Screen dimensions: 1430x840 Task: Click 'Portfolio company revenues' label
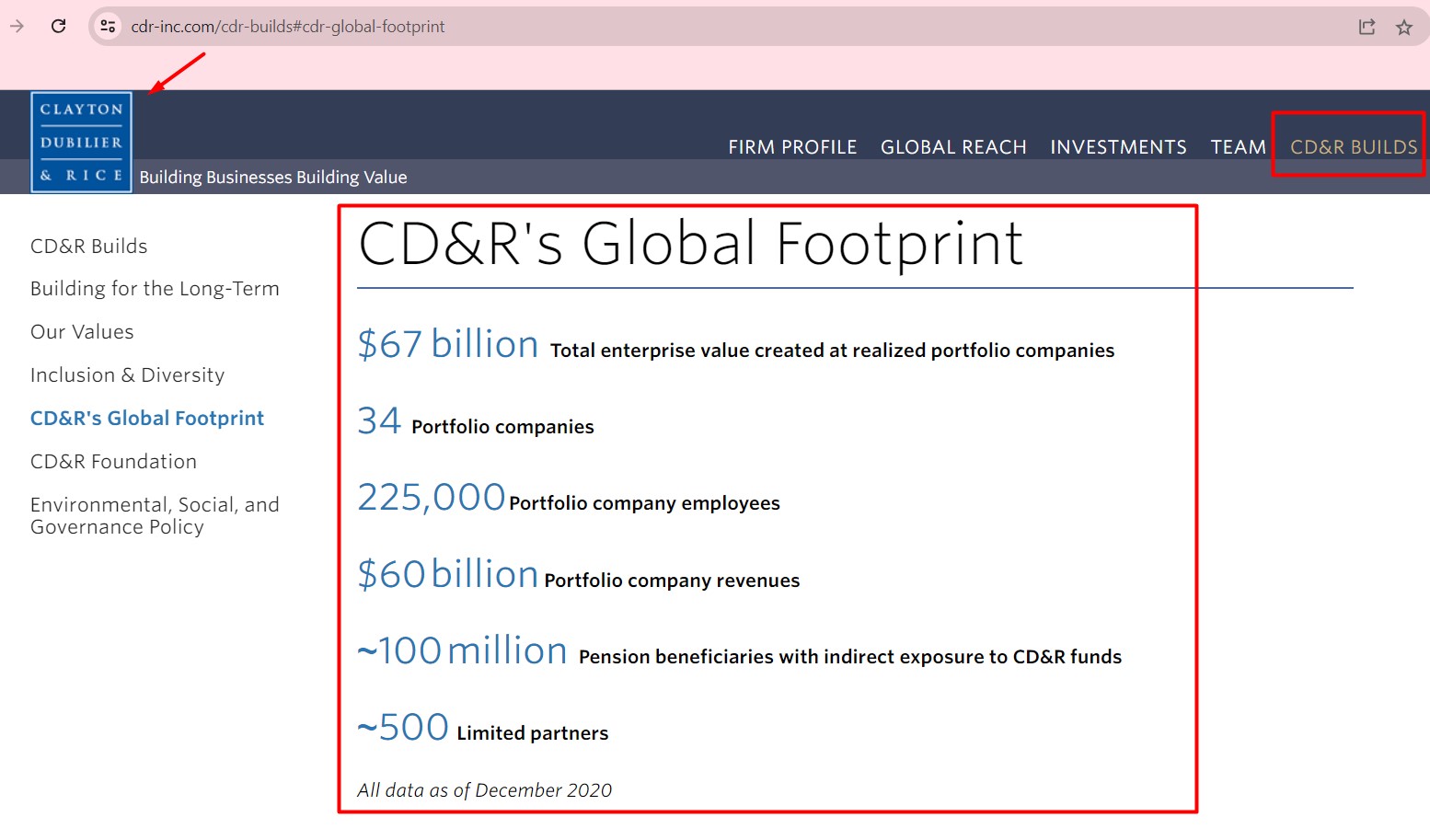pos(672,581)
